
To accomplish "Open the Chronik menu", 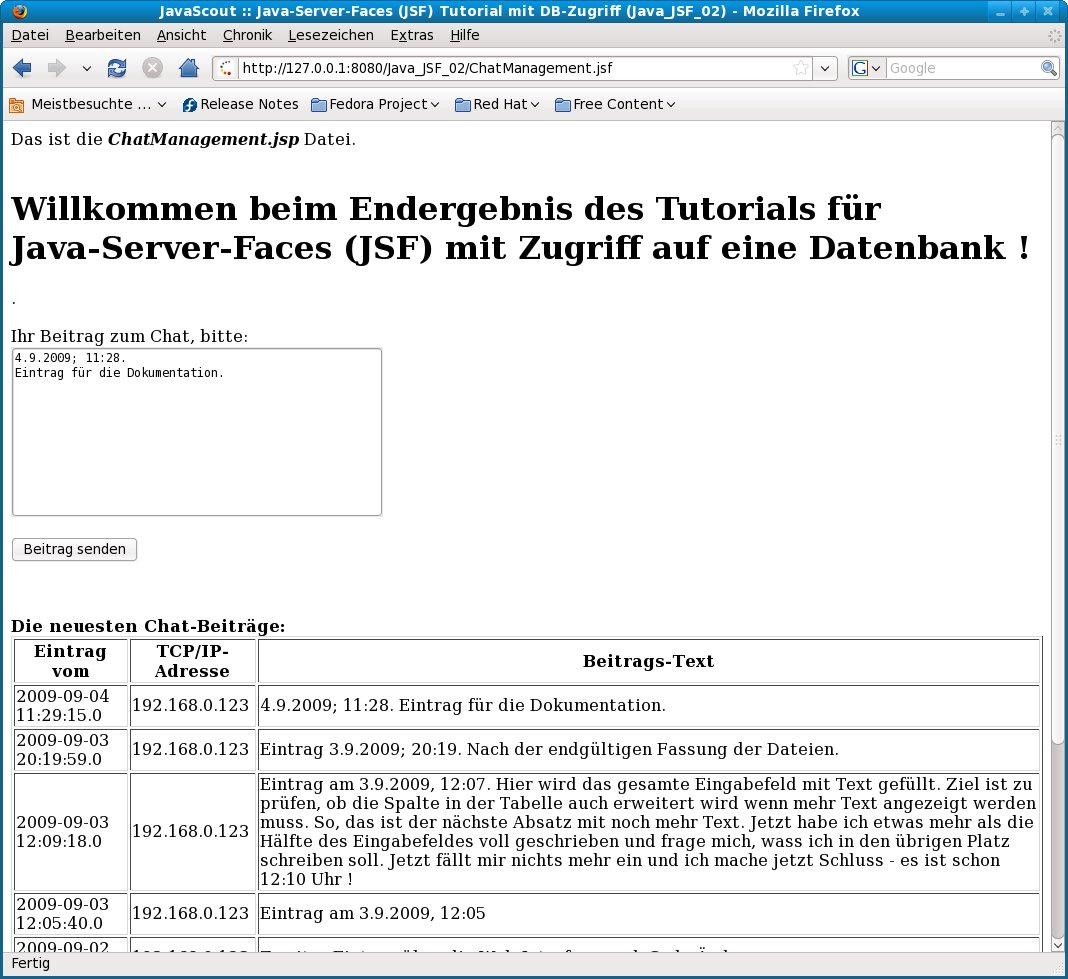I will click(x=247, y=35).
